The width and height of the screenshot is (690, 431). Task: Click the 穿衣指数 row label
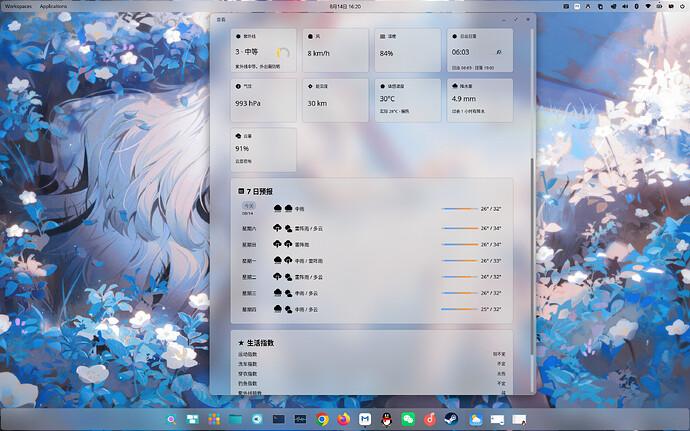tap(247, 374)
